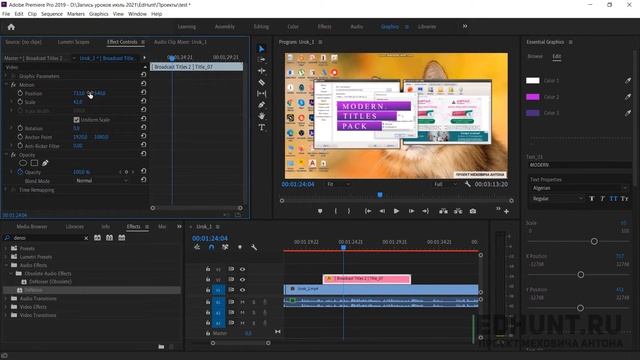
Task: Open Timeline Display Settings wrench
Action: click(254, 247)
